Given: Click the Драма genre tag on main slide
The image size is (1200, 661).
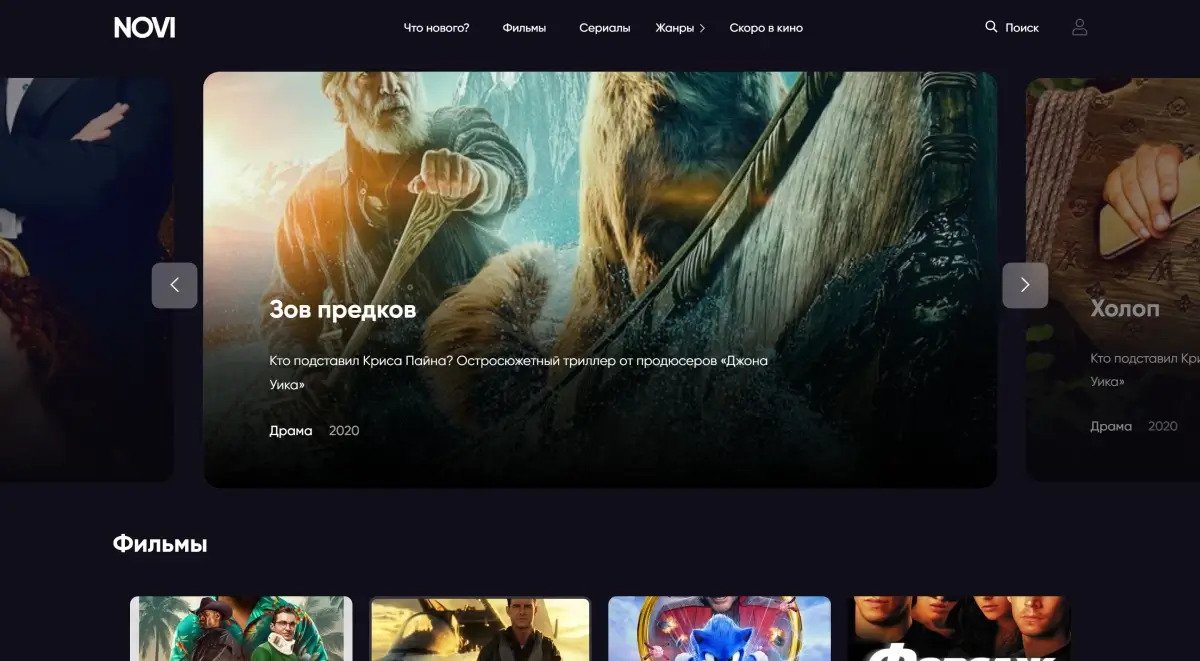Looking at the screenshot, I should click(x=290, y=431).
